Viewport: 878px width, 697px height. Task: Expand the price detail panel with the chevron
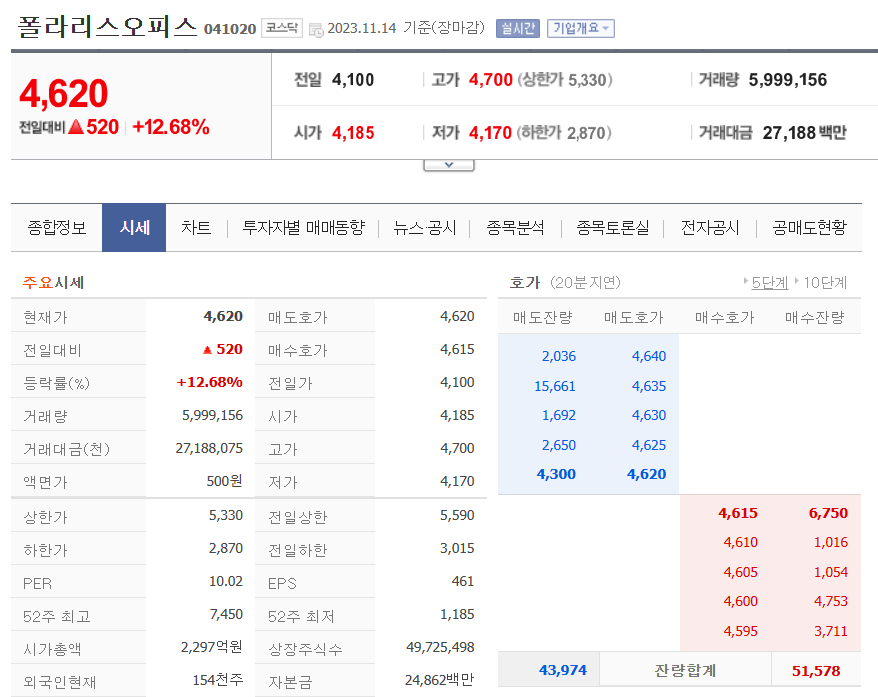click(x=447, y=165)
